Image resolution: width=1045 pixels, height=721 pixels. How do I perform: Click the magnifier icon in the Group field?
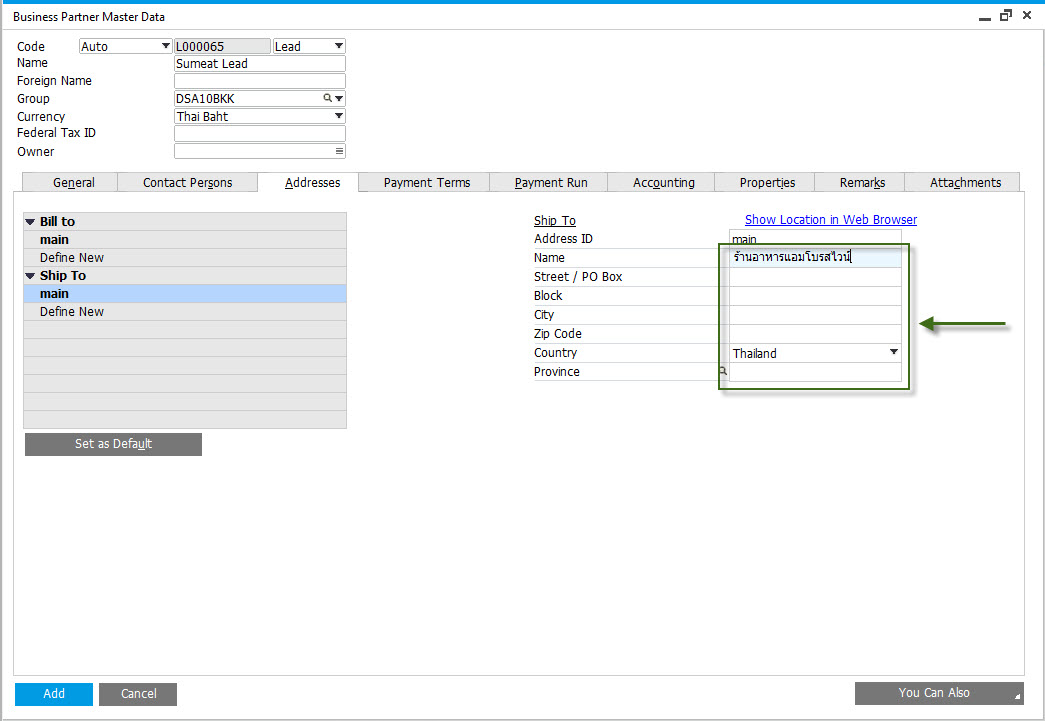coord(327,98)
